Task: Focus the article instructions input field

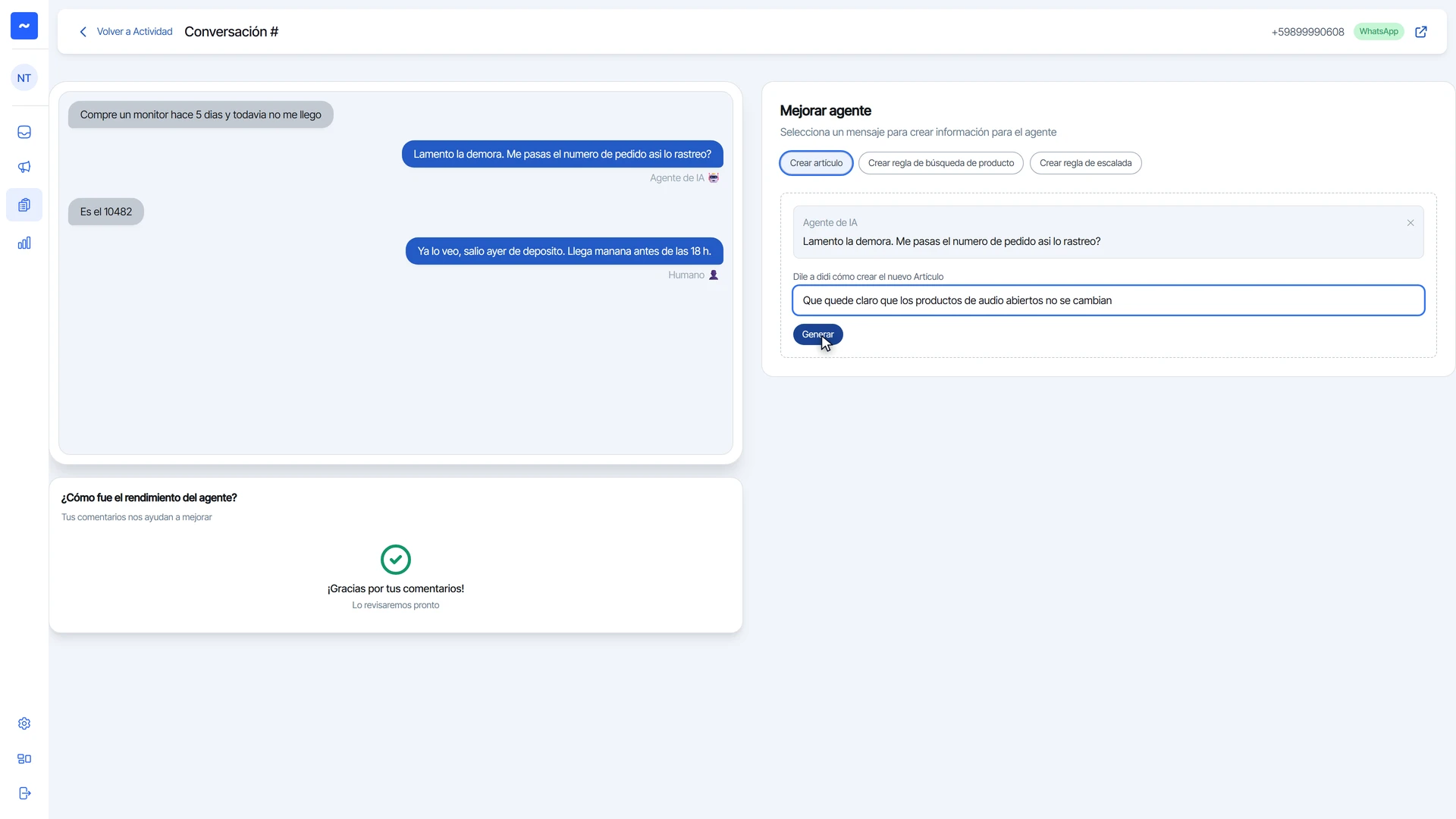Action: (1108, 300)
